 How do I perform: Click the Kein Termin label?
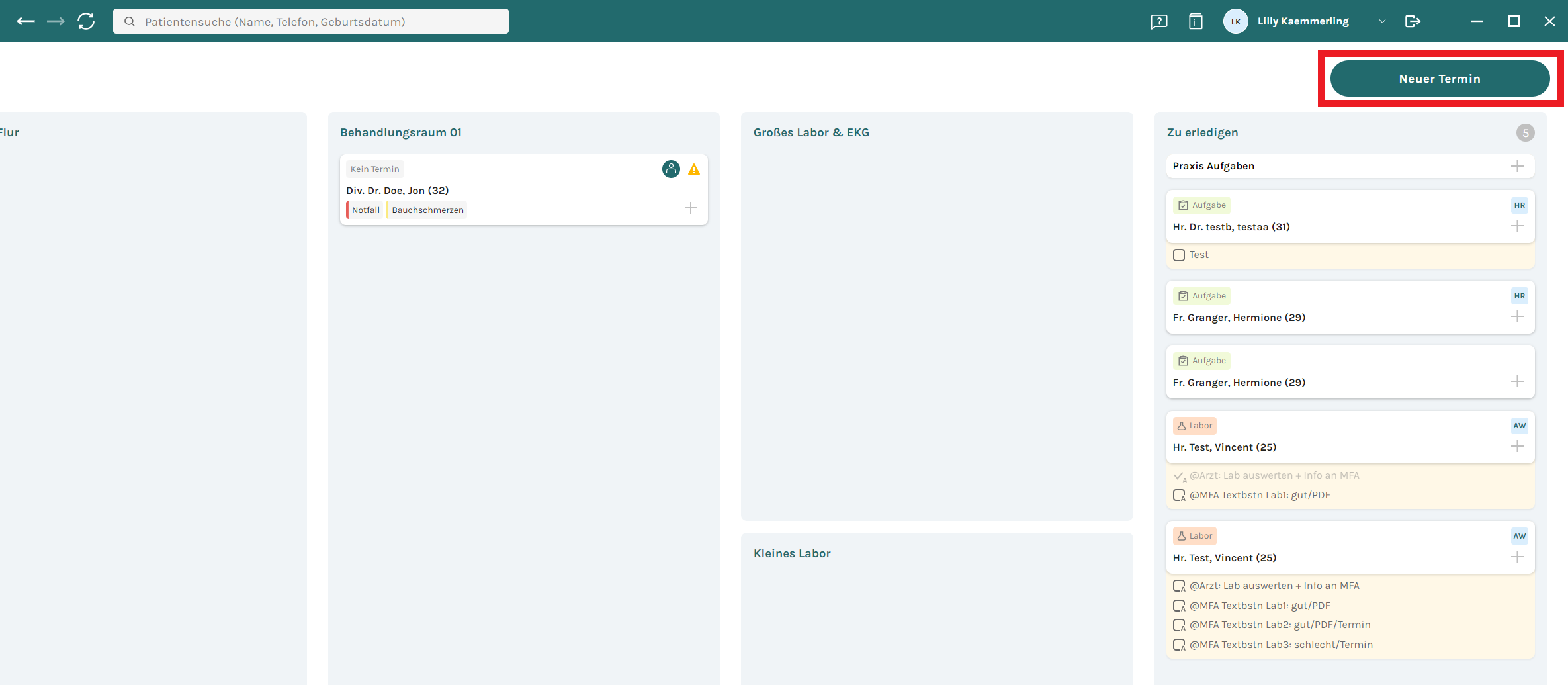[375, 169]
